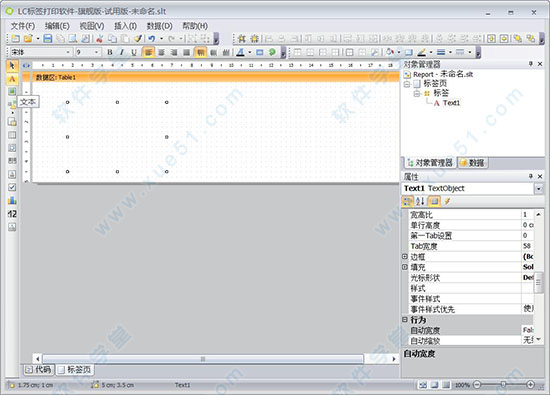Select the Text1 tree item
Screen dimensions: 550x395
pyautogui.click(x=451, y=103)
